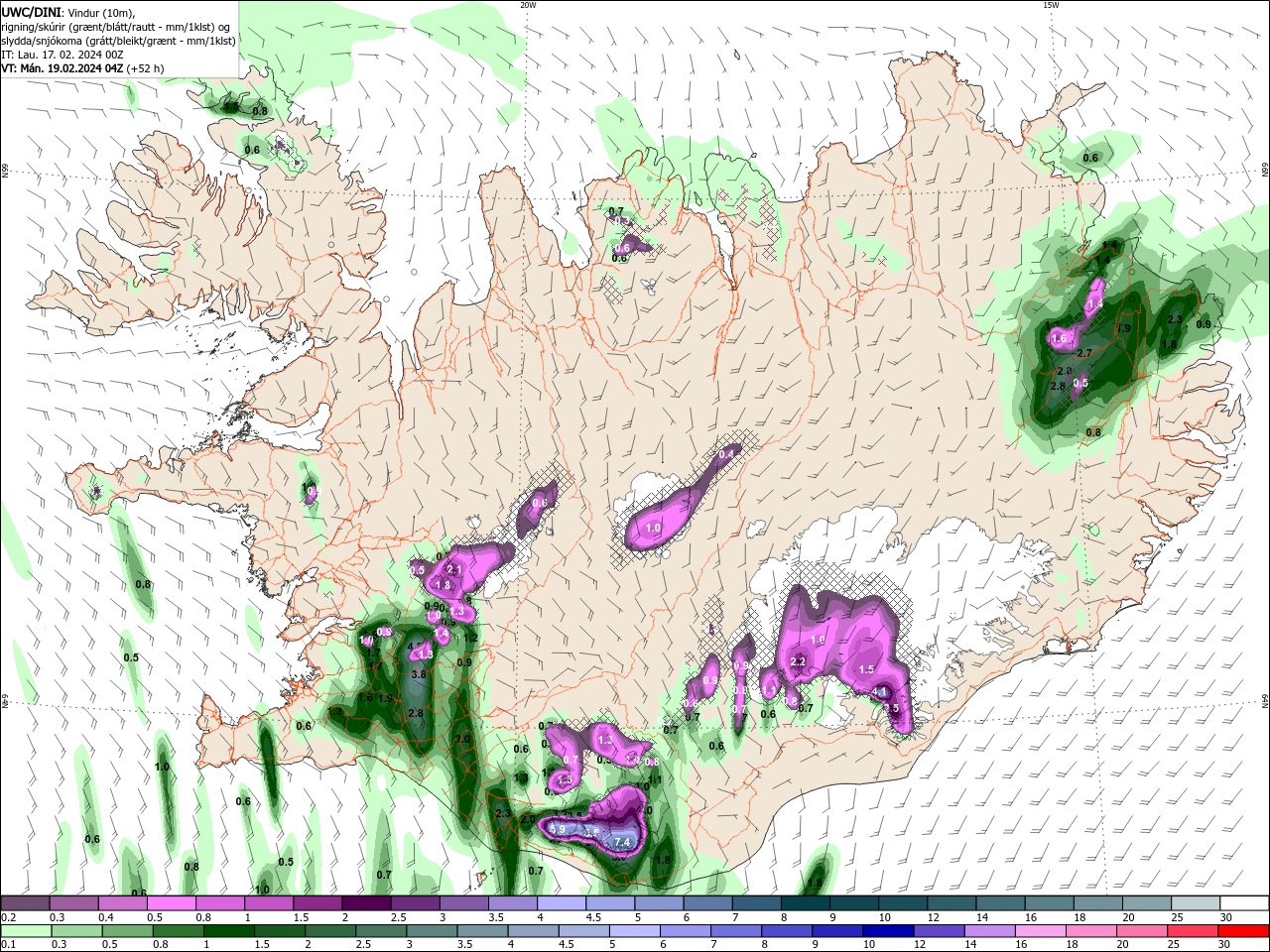Click the rigning/skúrir legend description line
Viewport: 1270px width, 952px height.
116,27
